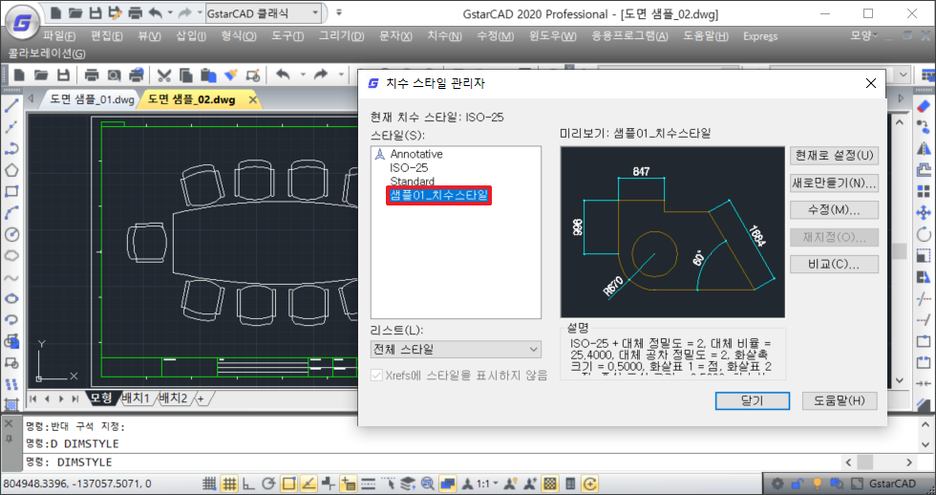Screen dimensions: 936x495
Task: Select the Polygon draw tool
Action: [x=12, y=169]
